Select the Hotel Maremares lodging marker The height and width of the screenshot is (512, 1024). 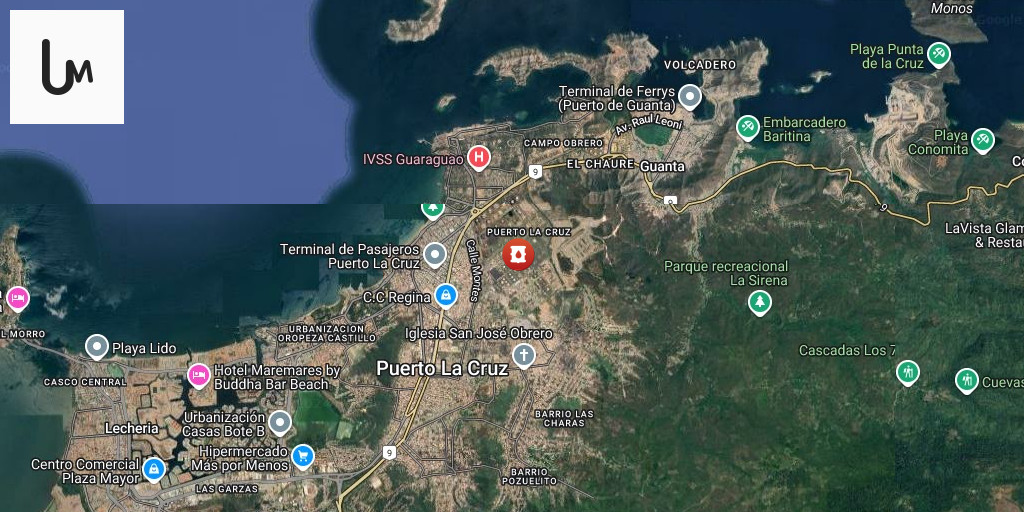(x=199, y=376)
